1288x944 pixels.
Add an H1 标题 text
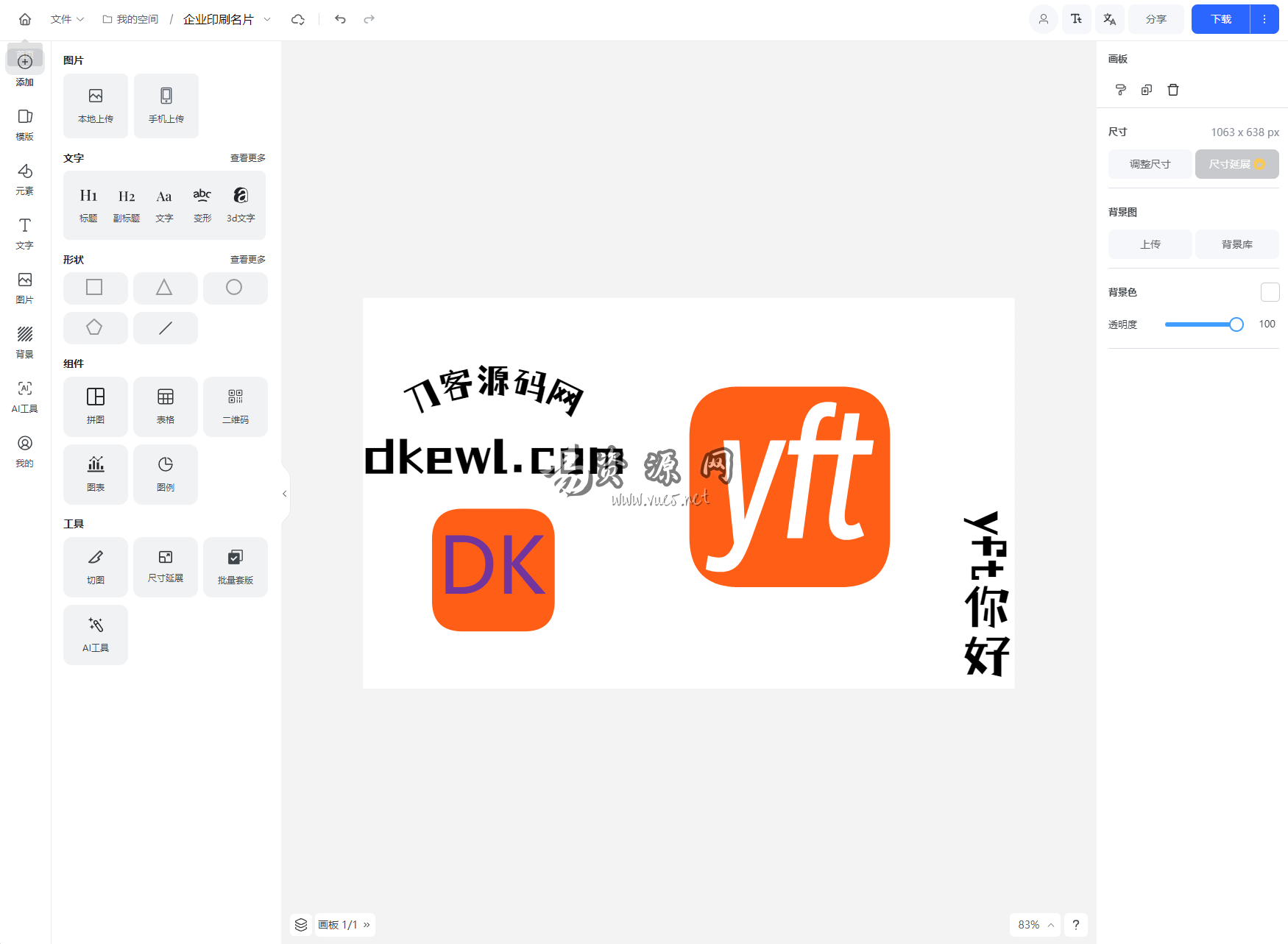coord(88,205)
